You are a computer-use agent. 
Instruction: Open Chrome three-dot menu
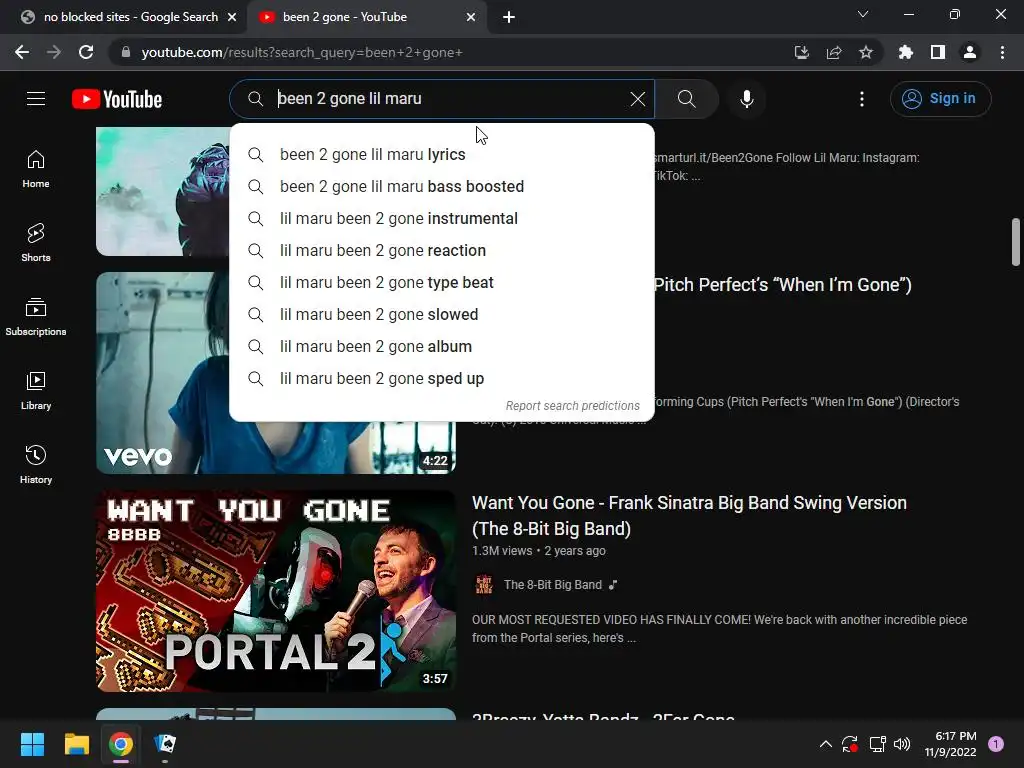(x=1002, y=52)
